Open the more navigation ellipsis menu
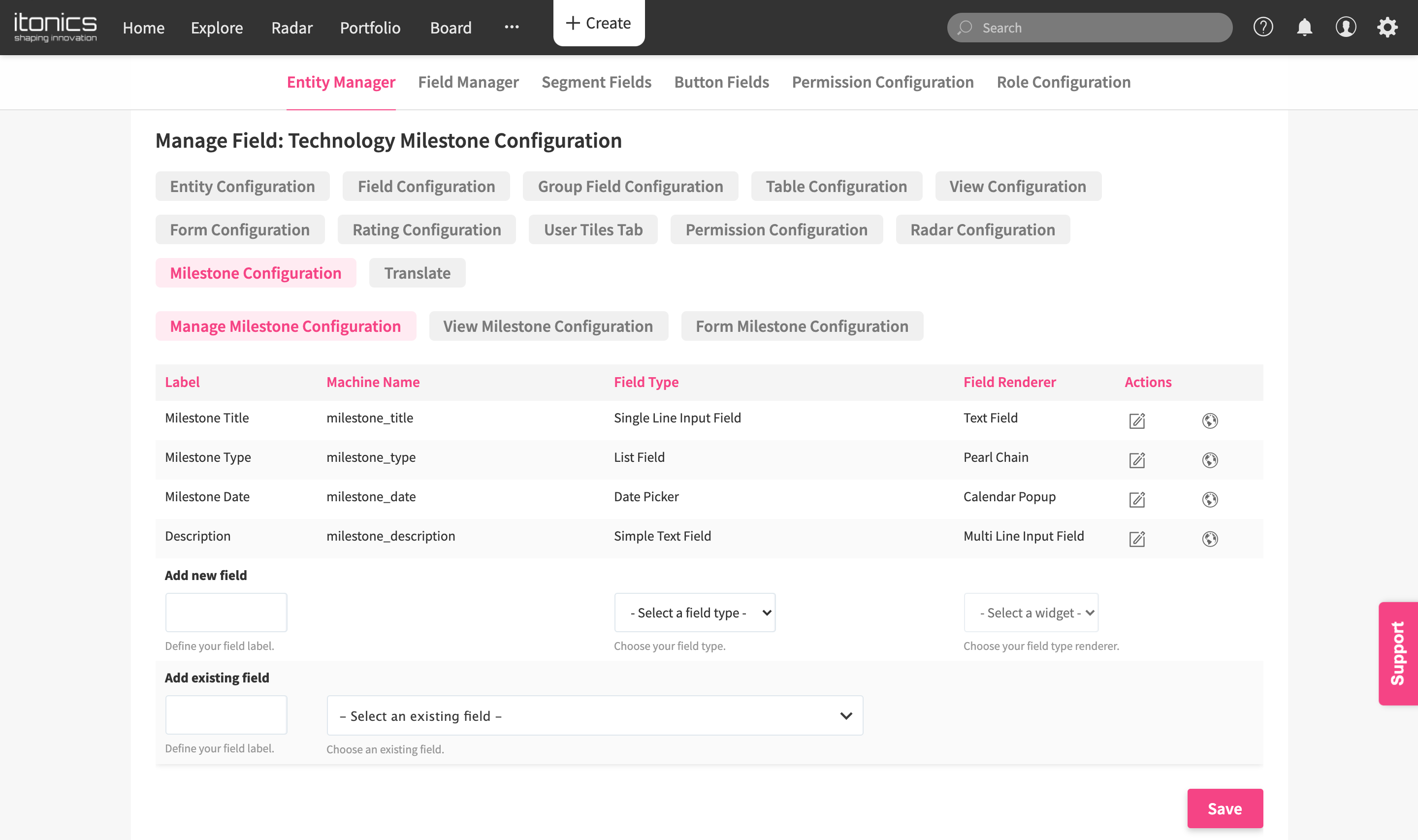Viewport: 1418px width, 840px height. tap(512, 27)
